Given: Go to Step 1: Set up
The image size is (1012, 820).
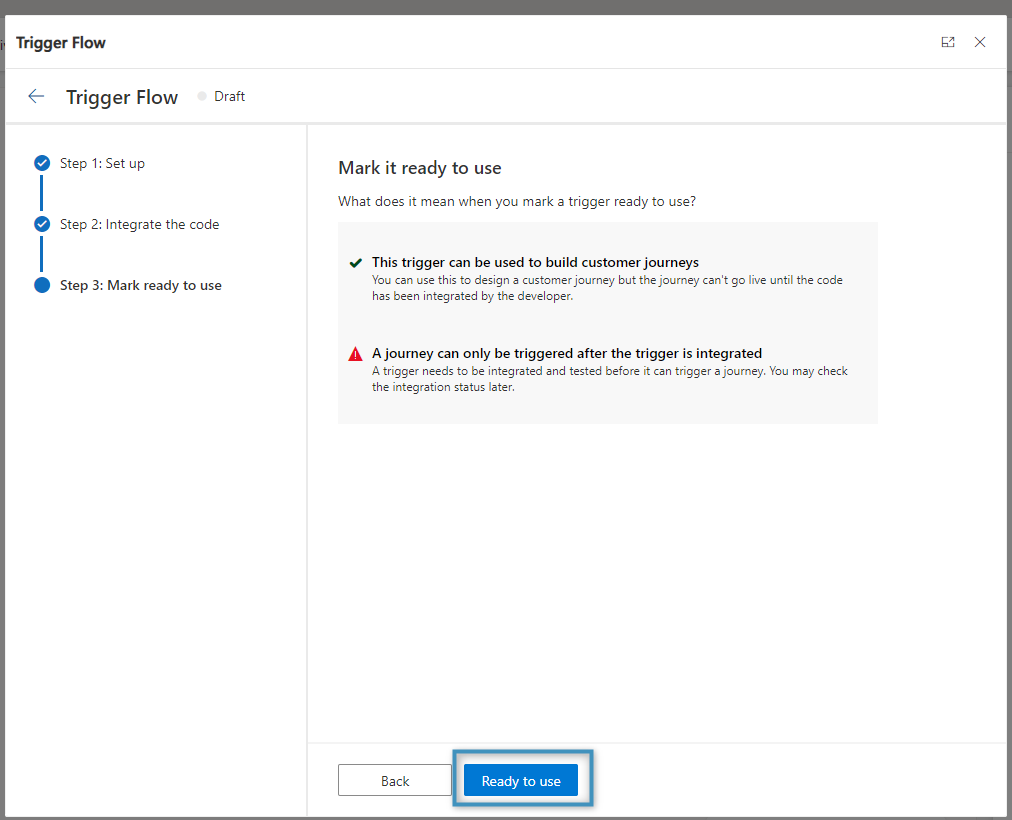Looking at the screenshot, I should 103,163.
